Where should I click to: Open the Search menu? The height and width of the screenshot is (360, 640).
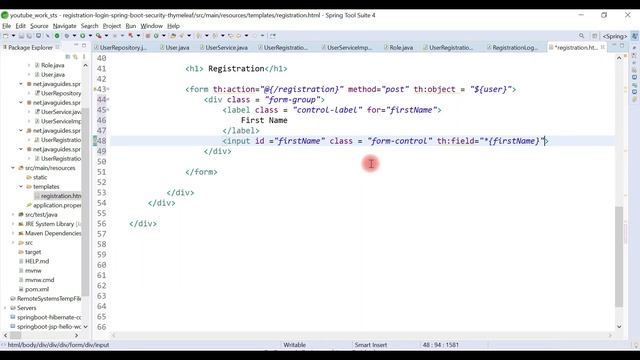[x=89, y=26]
